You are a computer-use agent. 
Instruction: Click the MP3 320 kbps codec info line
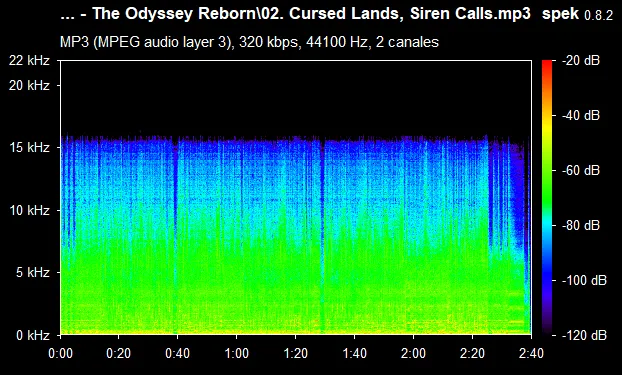coord(249,42)
